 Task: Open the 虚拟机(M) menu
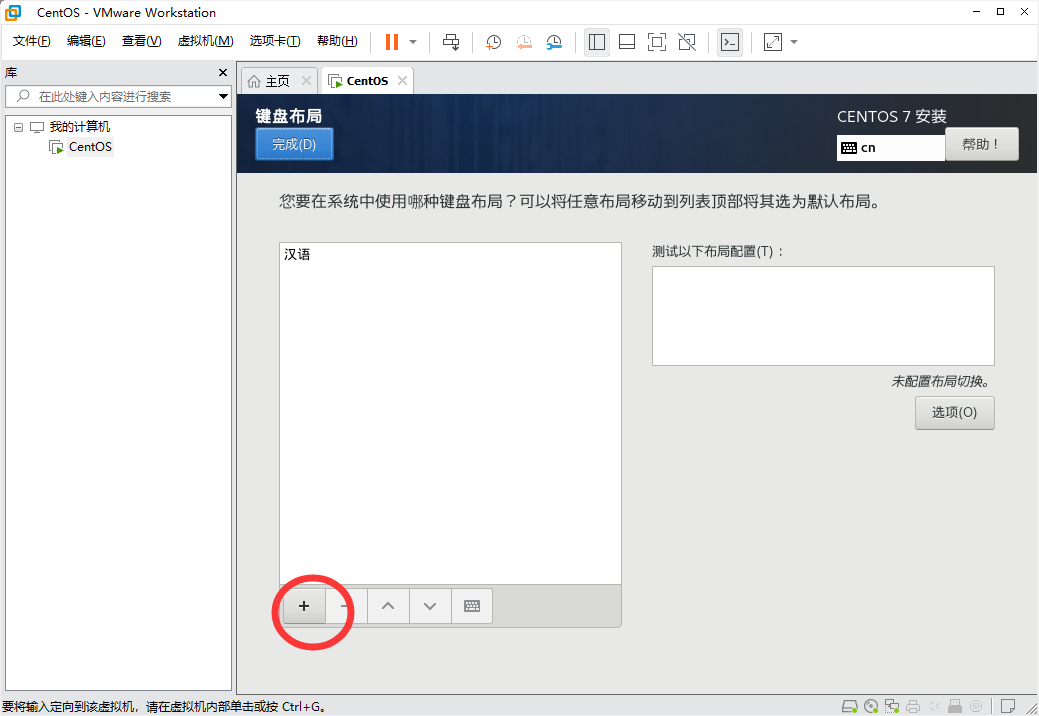[x=205, y=41]
